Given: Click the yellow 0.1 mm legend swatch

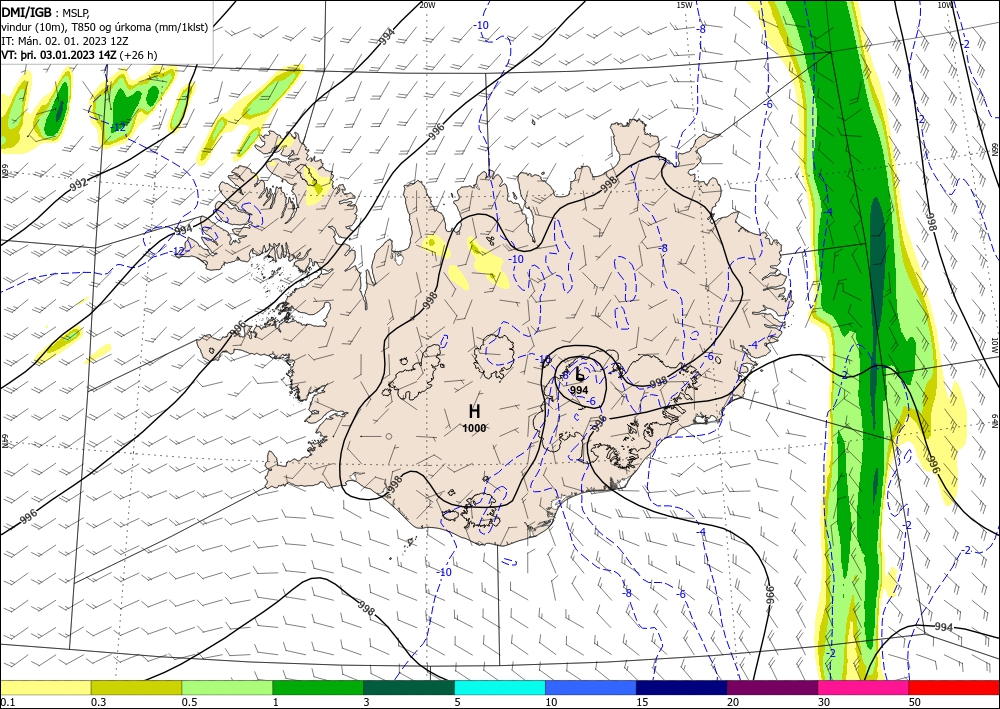Looking at the screenshot, I should pyautogui.click(x=45, y=687).
